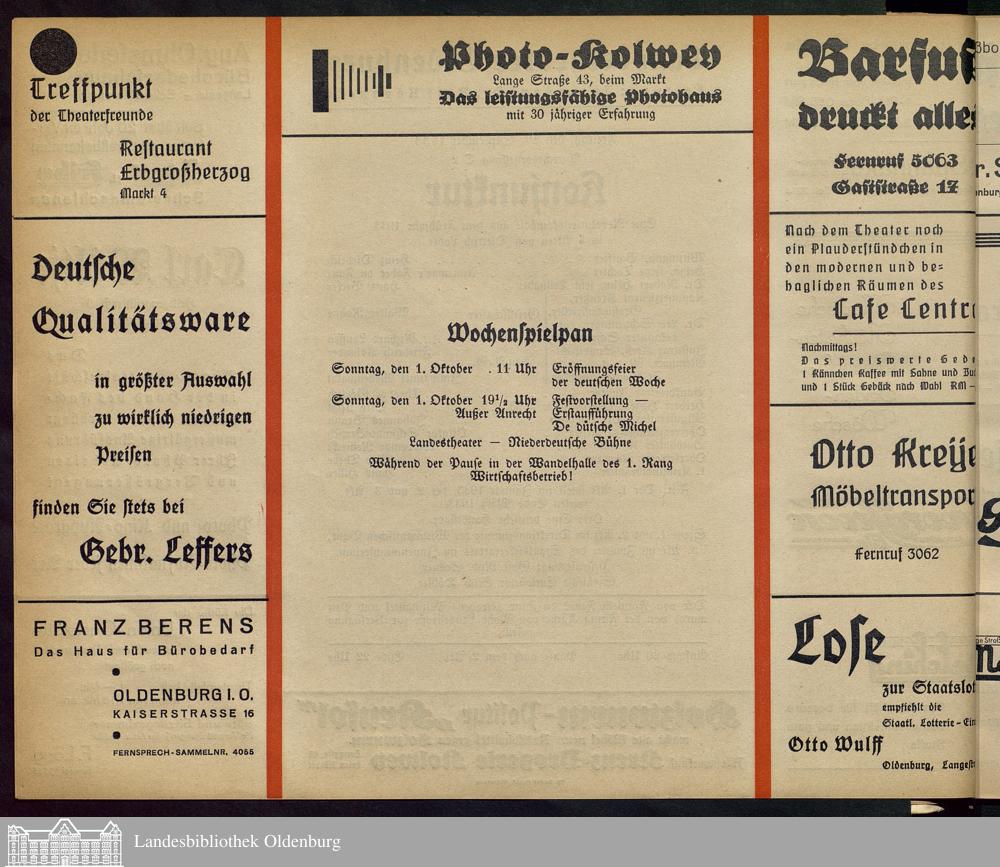Click the Landesbibliothek Oldenburg building logo
Image resolution: width=1000 pixels, height=867 pixels.
64,842
